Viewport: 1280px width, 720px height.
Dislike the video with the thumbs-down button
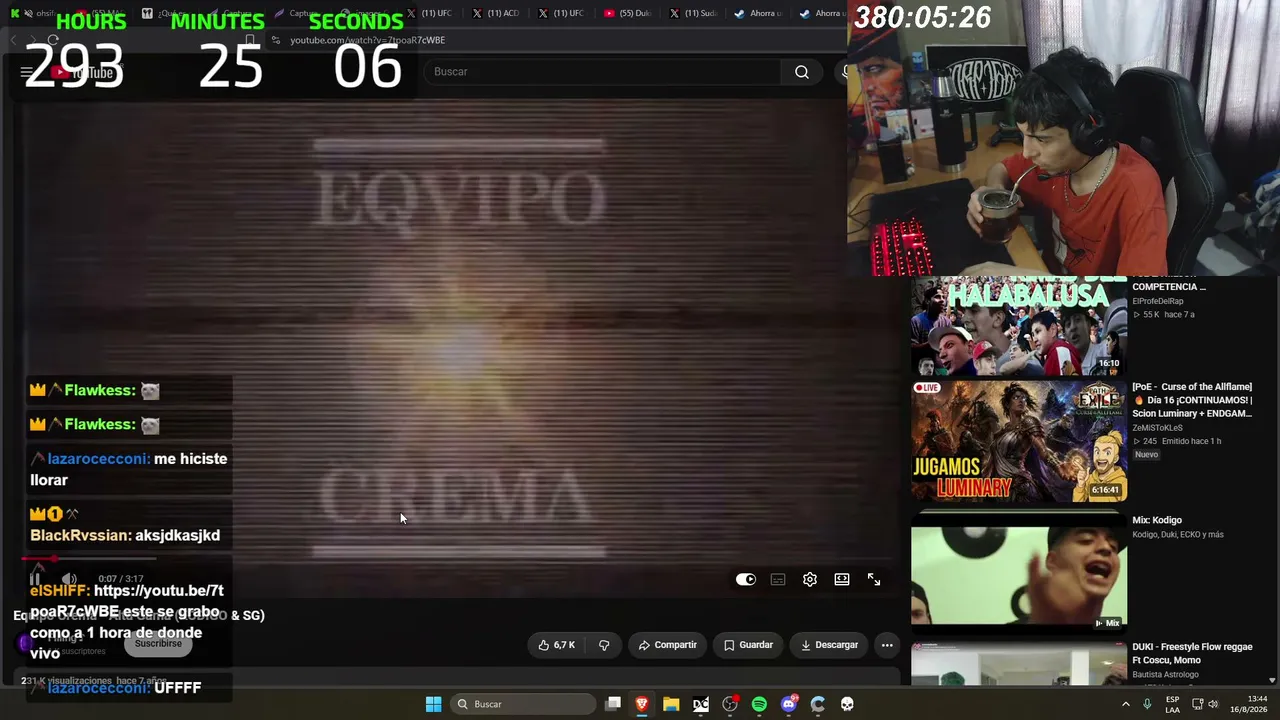604,645
